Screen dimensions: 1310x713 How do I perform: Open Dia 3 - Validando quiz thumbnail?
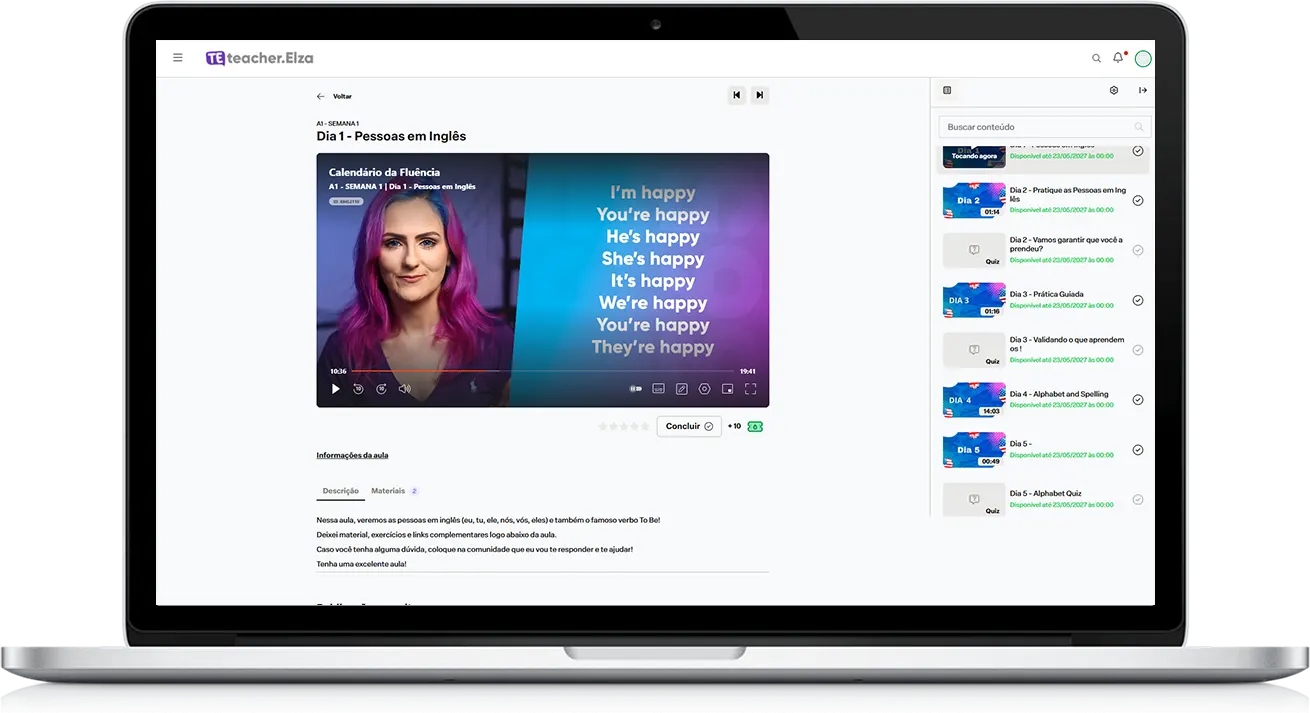[974, 350]
